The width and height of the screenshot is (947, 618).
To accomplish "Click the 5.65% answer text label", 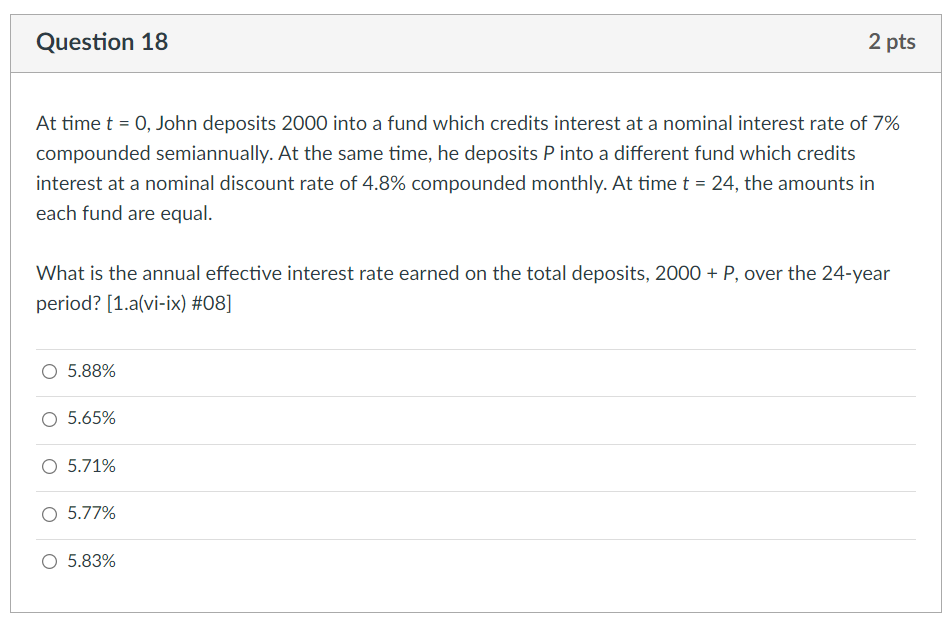I will coord(91,419).
